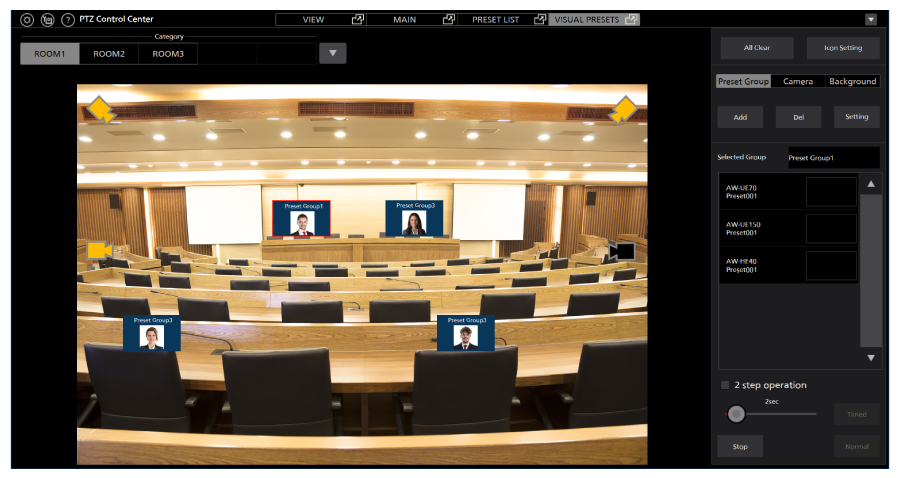
Task: Pop out the PRESET LIST window icon
Action: pyautogui.click(x=540, y=19)
